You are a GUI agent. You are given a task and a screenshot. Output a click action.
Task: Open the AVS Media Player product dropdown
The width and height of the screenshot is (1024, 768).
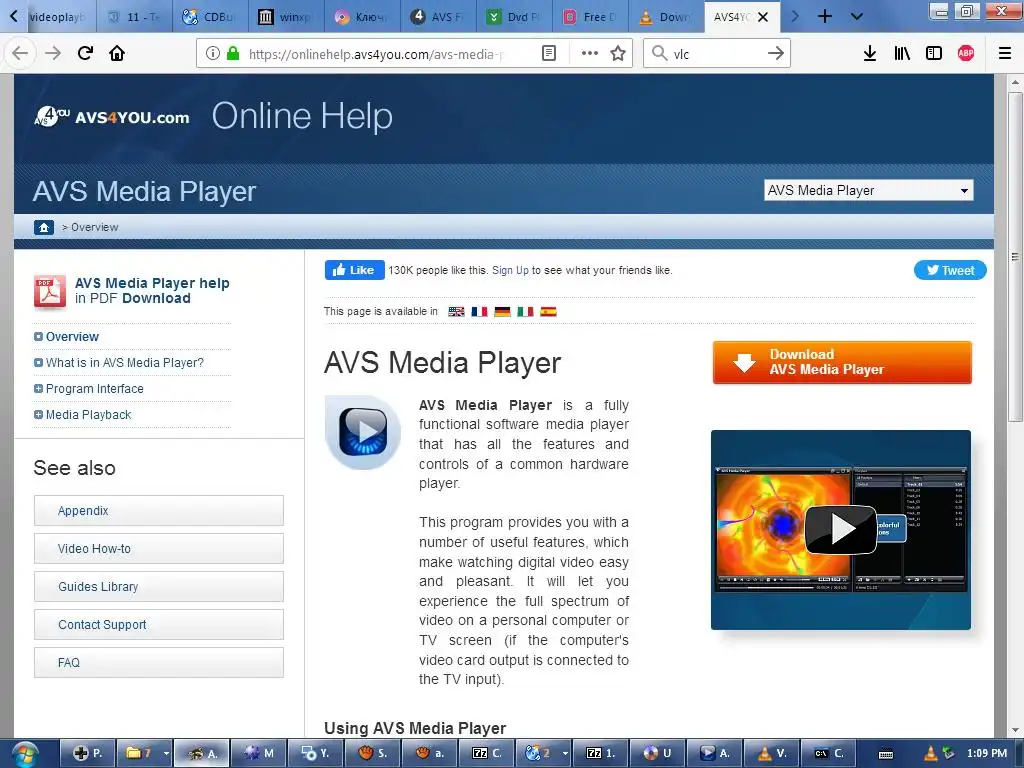(869, 190)
